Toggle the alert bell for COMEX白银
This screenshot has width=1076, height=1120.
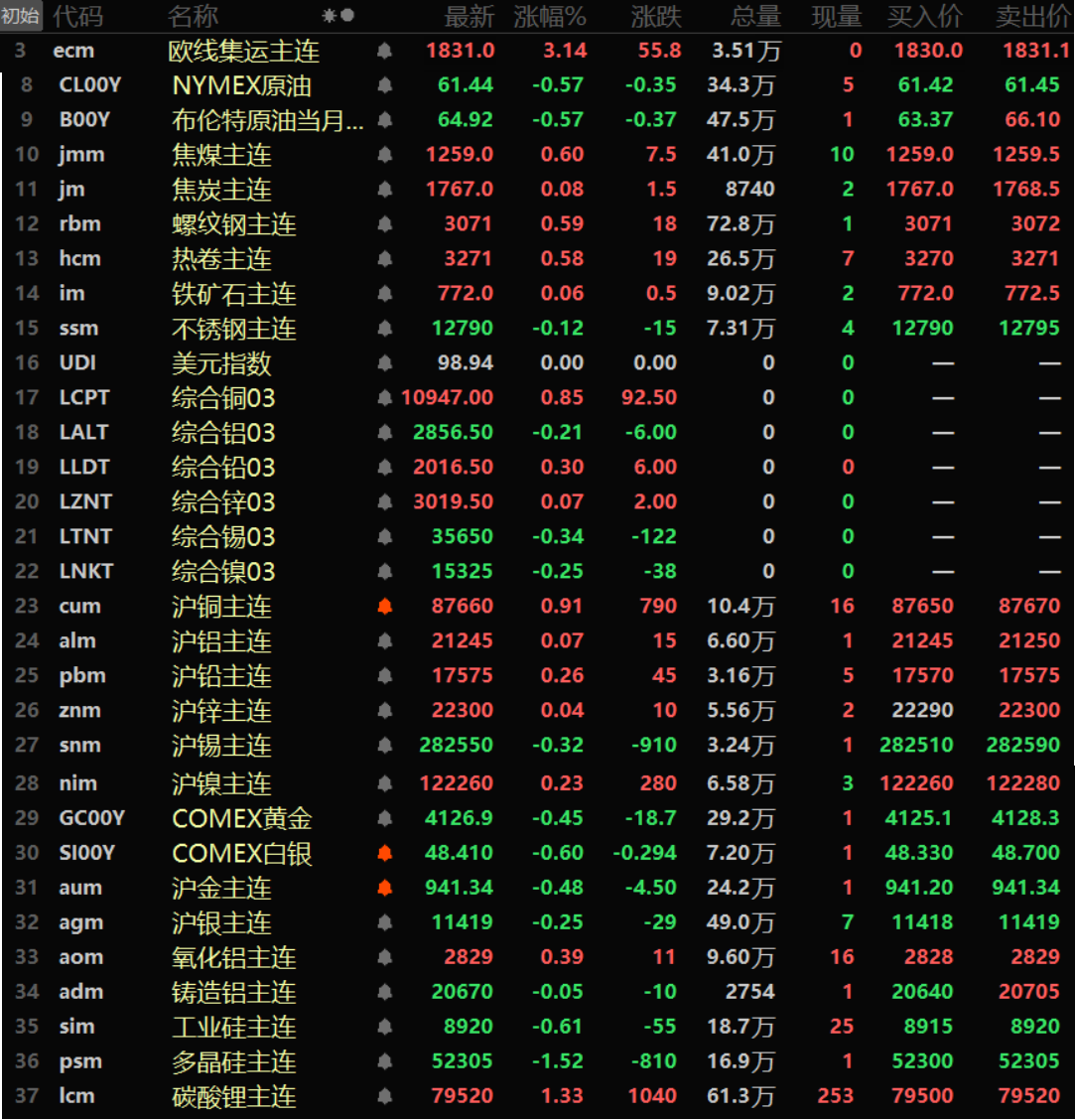385,853
